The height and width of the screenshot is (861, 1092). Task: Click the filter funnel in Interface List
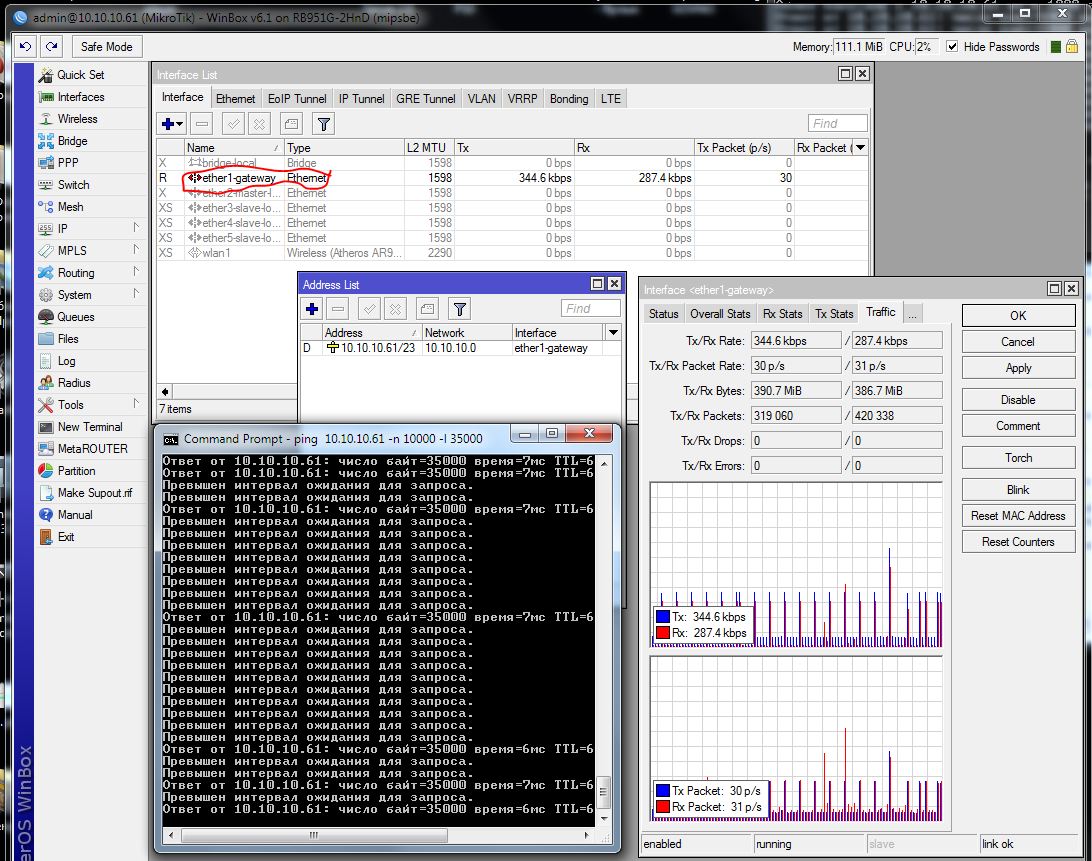coord(323,124)
